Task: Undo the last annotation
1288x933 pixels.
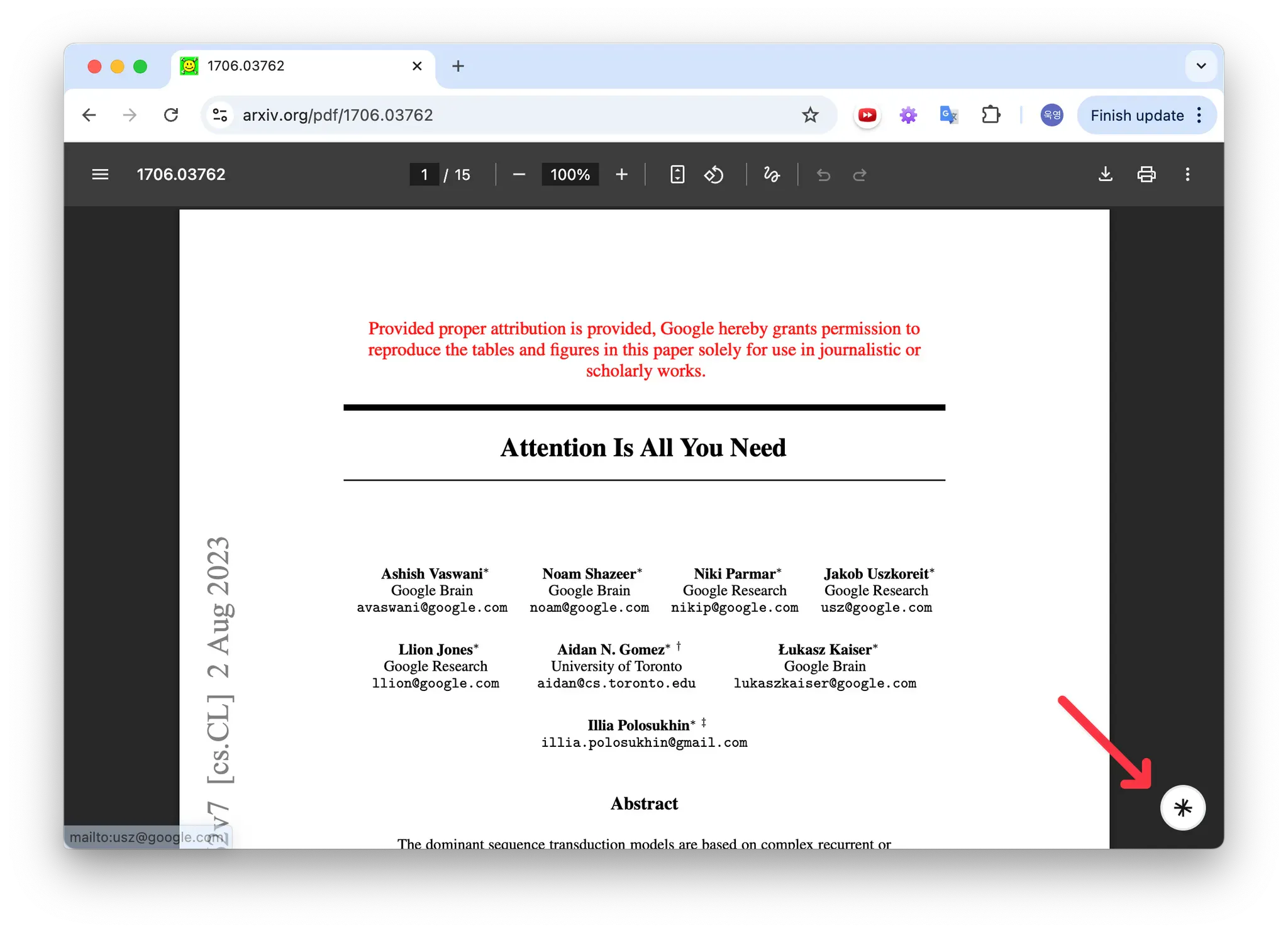Action: (823, 174)
